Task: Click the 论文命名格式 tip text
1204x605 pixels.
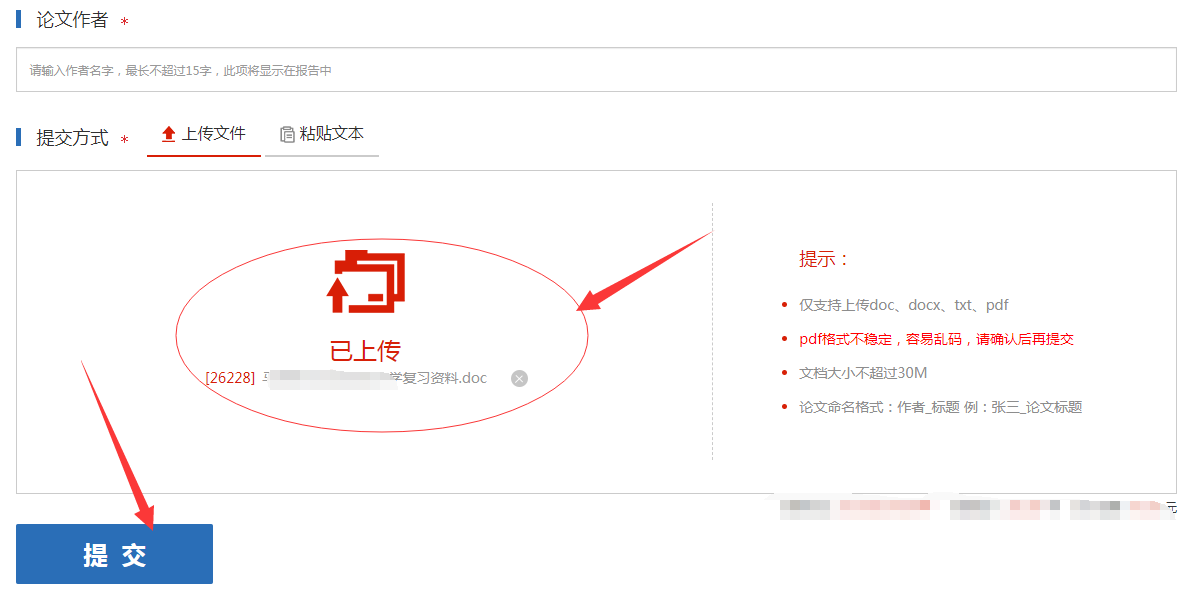Action: (x=940, y=408)
